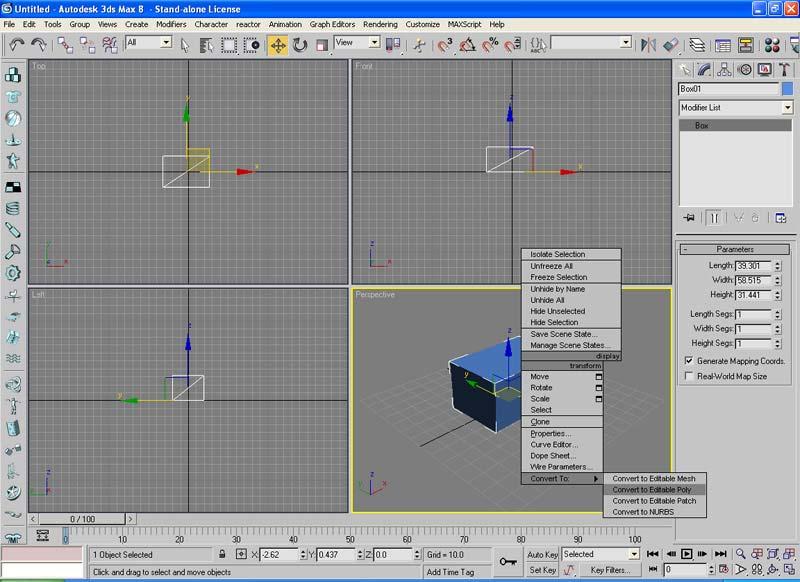Click the Height spinner arrows
This screenshot has width=800, height=582.
point(778,295)
